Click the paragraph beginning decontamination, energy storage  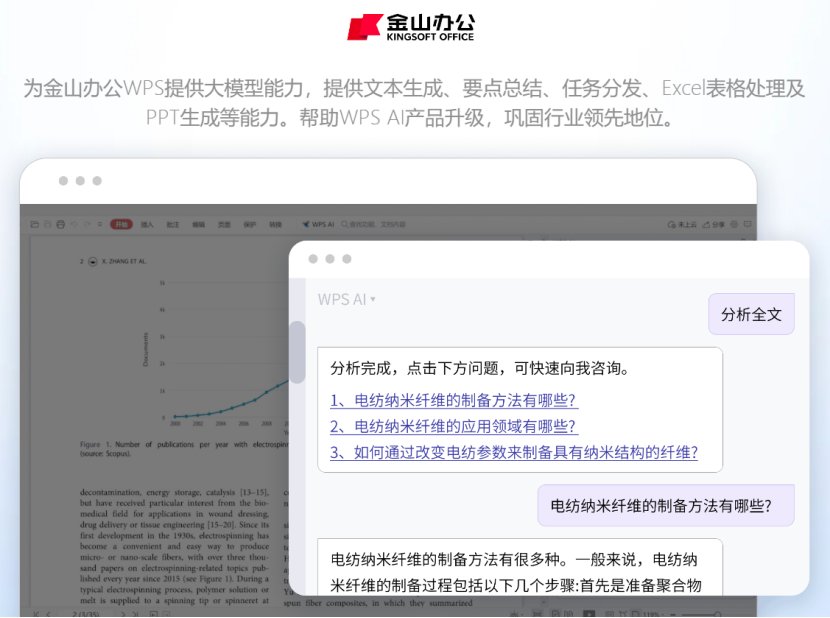click(175, 546)
